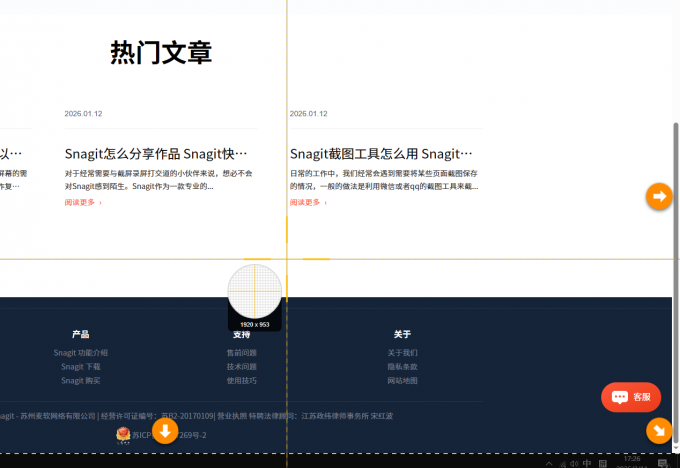Click the 2026.01.12 date above Snagit怎么分享作品
Viewport: 680px width, 468px height.
83,114
